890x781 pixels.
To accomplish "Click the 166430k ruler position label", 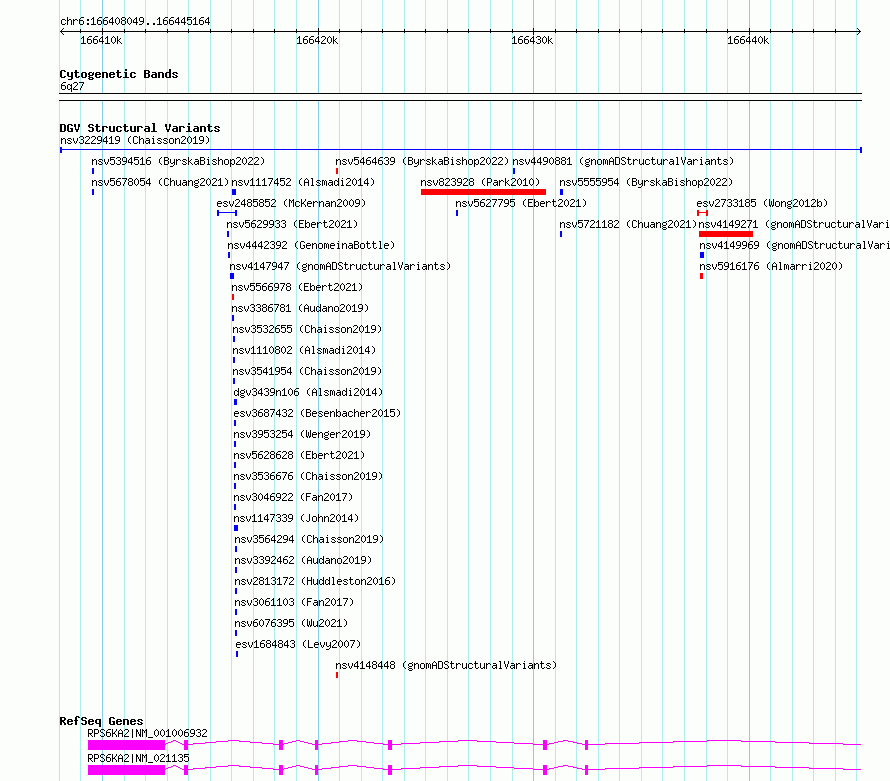I will [532, 40].
